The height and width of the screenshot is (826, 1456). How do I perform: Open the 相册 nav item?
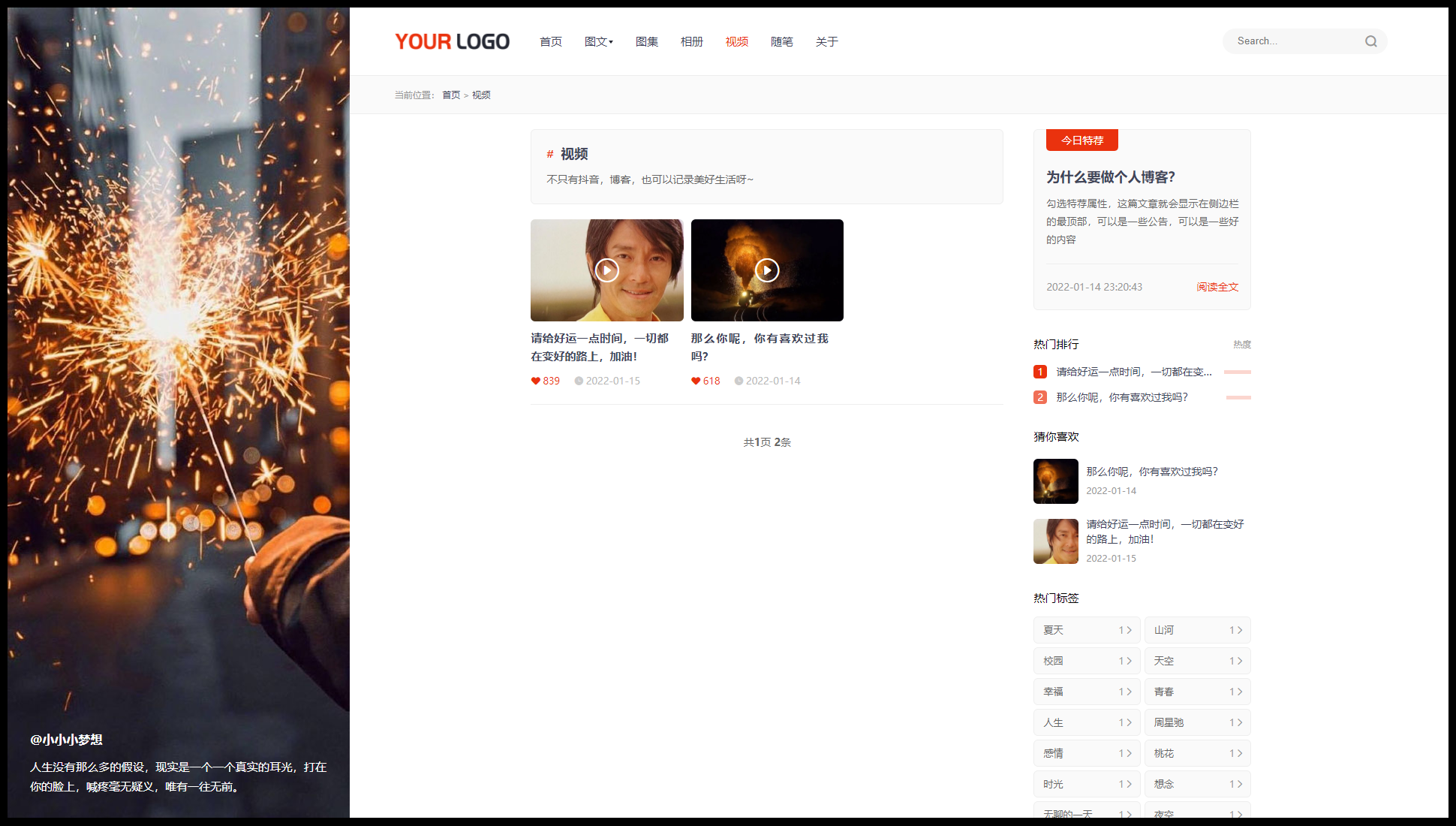point(692,41)
